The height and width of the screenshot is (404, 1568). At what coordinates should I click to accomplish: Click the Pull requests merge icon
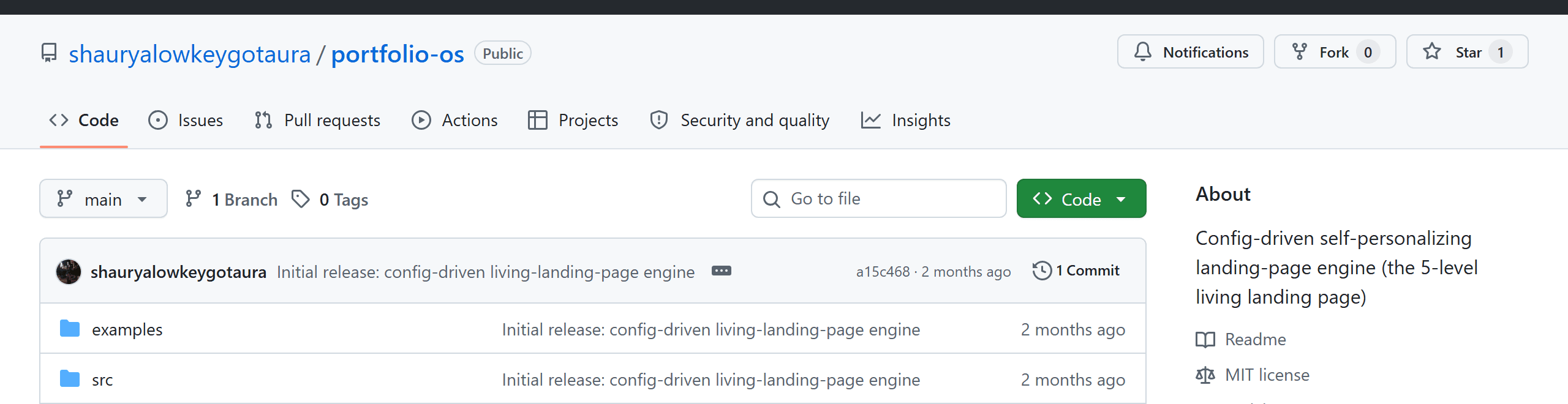[x=263, y=120]
